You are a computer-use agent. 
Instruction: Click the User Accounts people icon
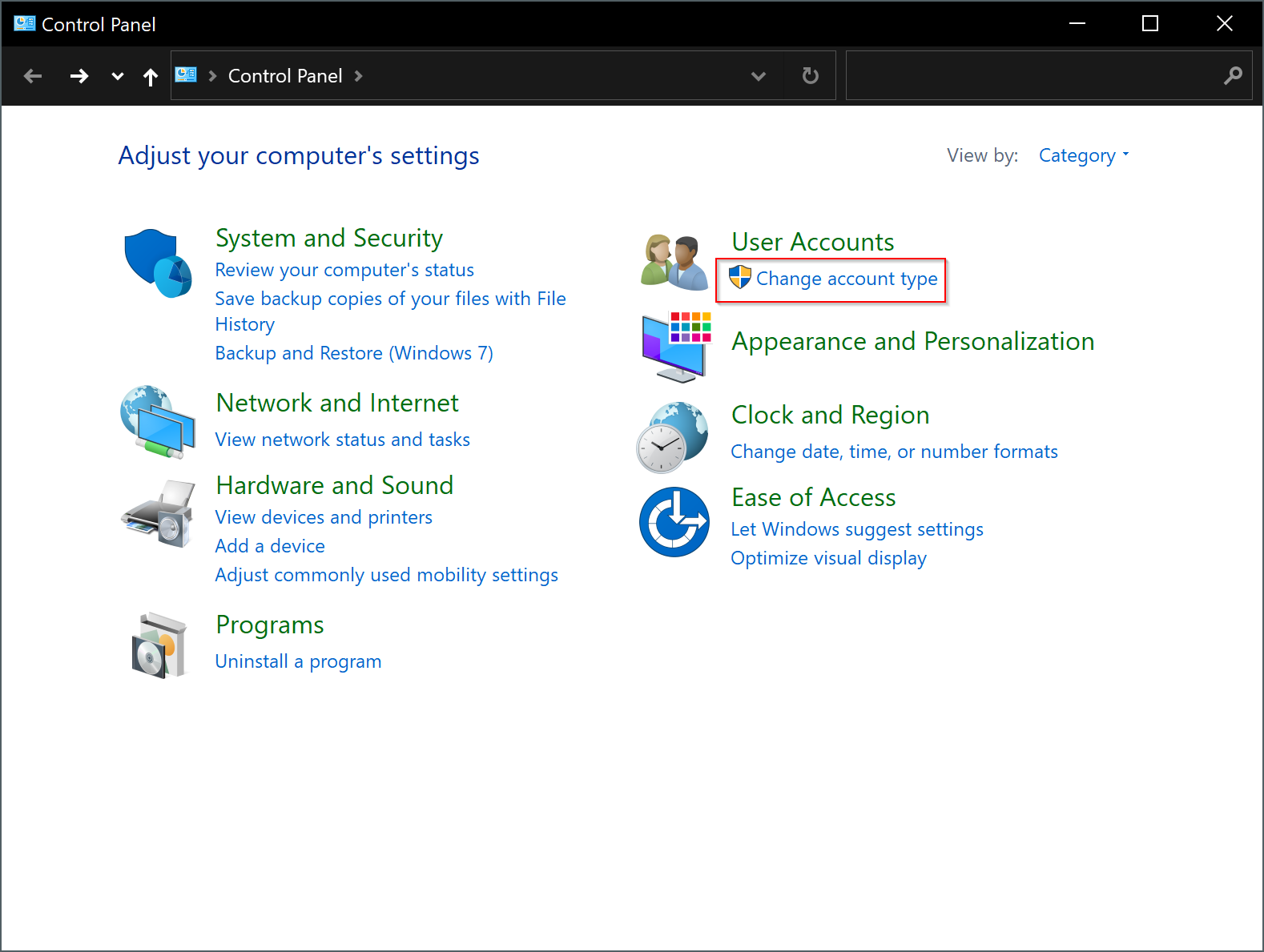(674, 262)
